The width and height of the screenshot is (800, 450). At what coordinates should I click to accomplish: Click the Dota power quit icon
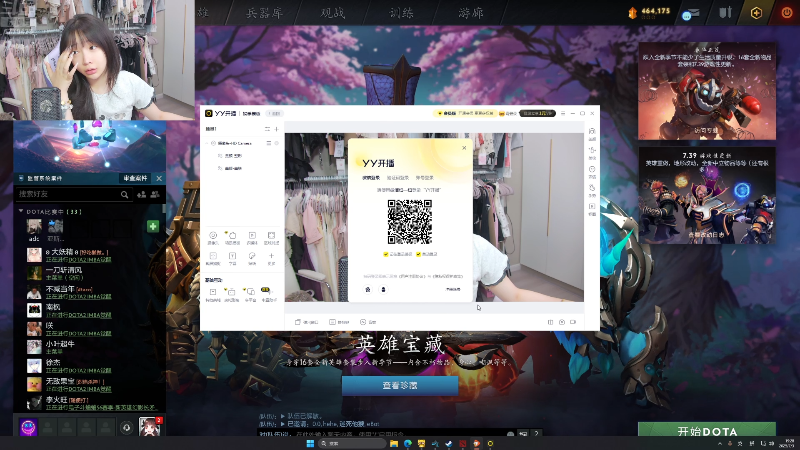tap(786, 13)
